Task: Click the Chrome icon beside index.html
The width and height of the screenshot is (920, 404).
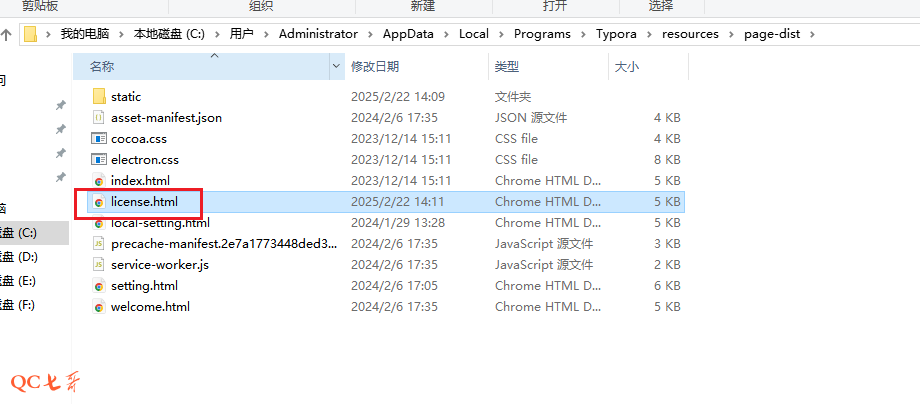Action: [99, 181]
